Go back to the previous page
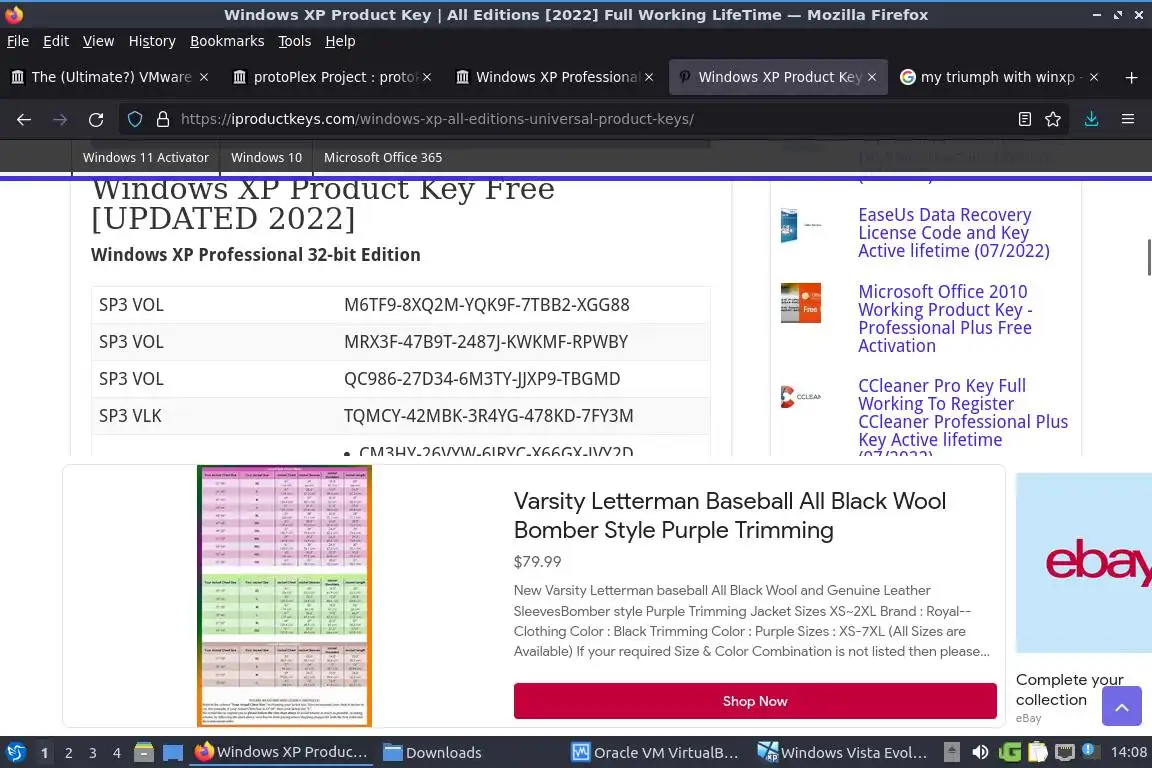 pyautogui.click(x=24, y=119)
